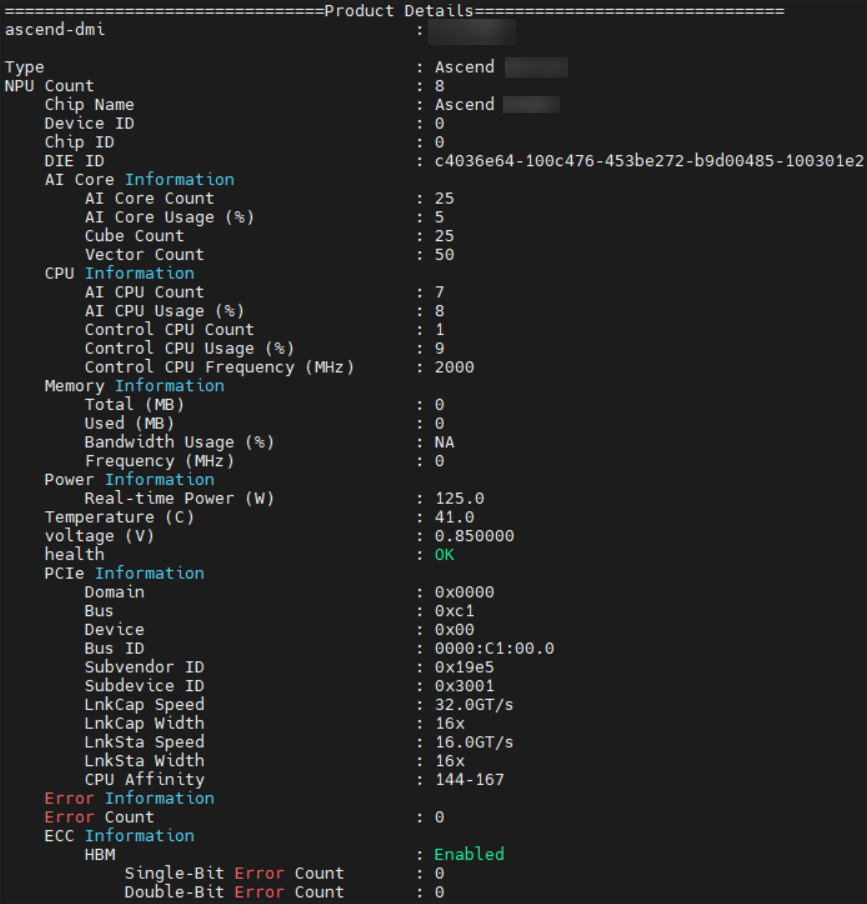This screenshot has width=867, height=904.
Task: Click the Device value "0x00"
Action: tap(454, 629)
